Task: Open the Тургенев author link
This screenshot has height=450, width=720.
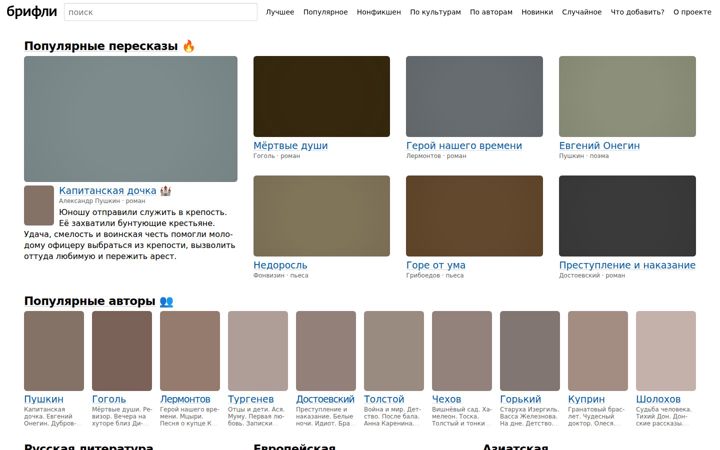Action: pyautogui.click(x=251, y=399)
